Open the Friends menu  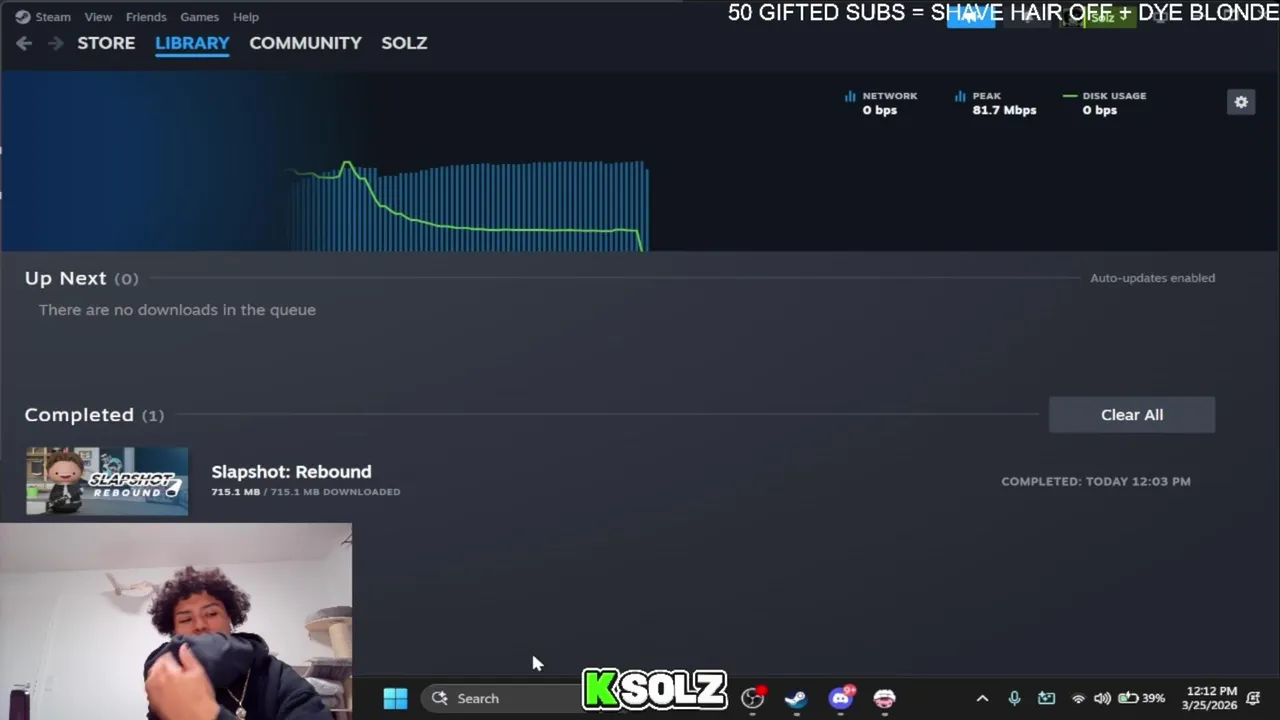click(146, 17)
